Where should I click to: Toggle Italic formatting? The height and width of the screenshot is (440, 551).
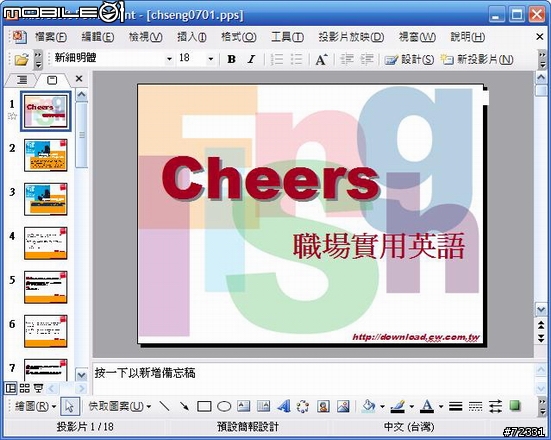(251, 59)
